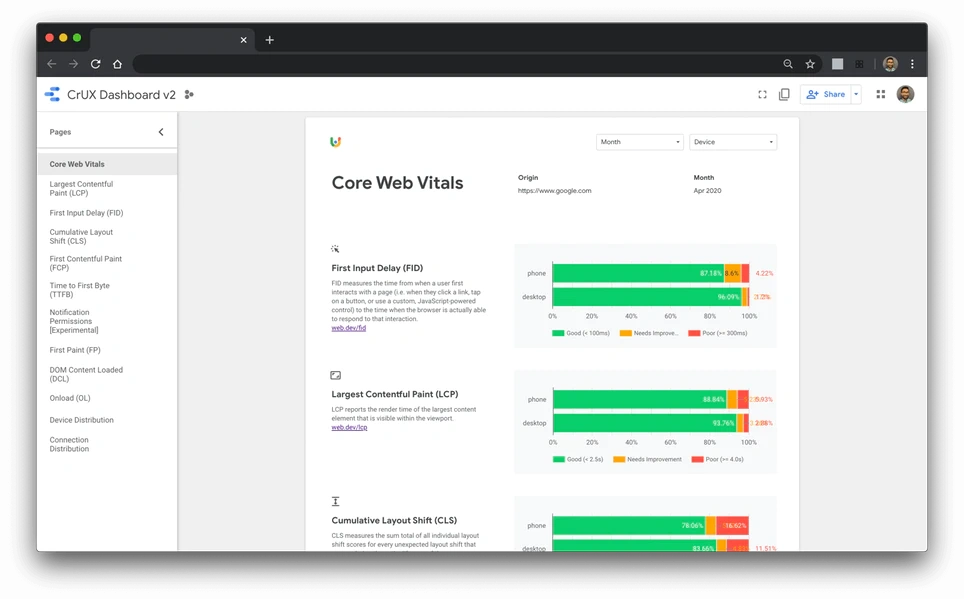The image size is (964, 599).
Task: Collapse the Pages sidebar
Action: (x=161, y=131)
